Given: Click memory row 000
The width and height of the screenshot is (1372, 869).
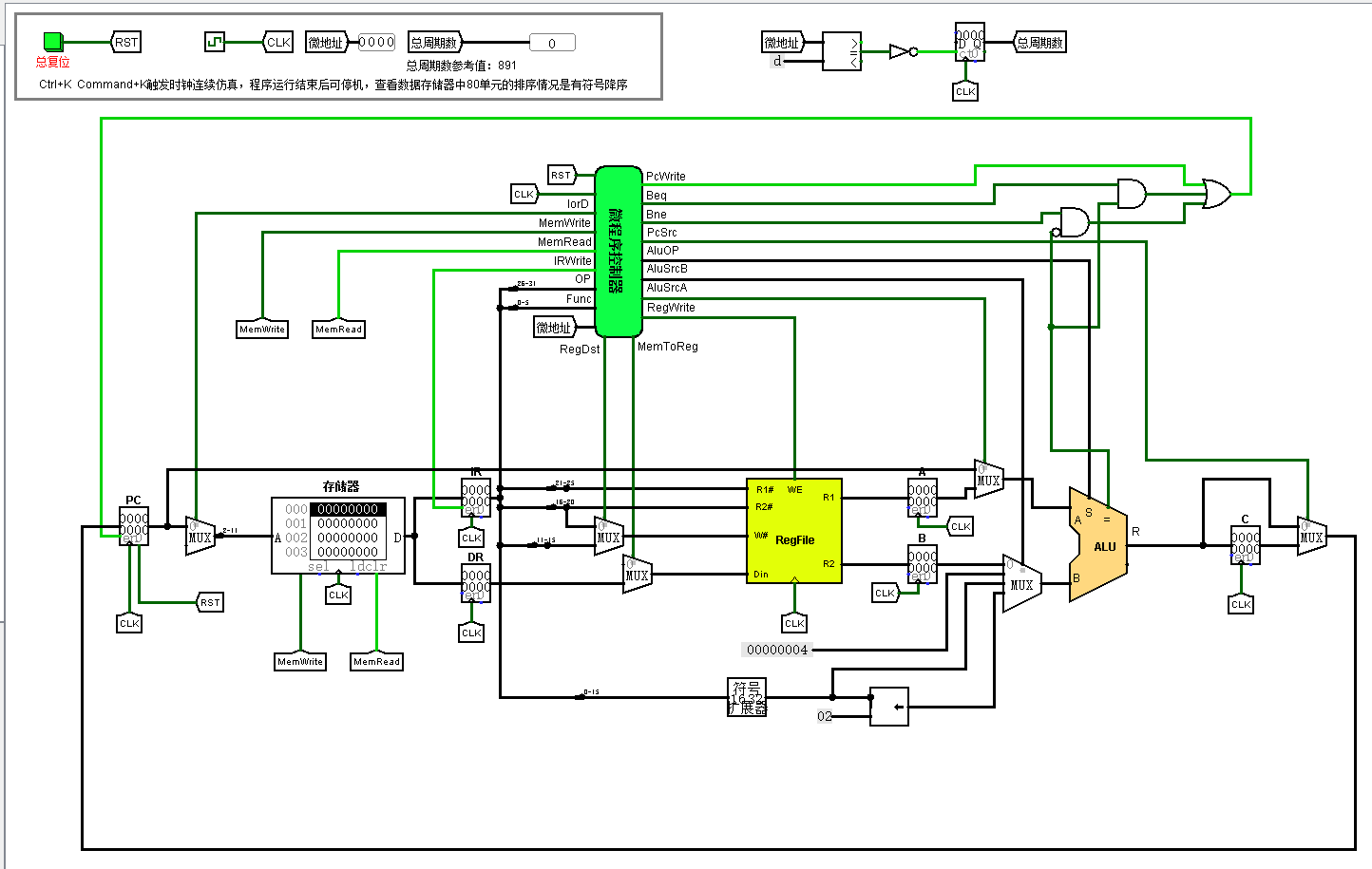Looking at the screenshot, I should coord(335,509).
